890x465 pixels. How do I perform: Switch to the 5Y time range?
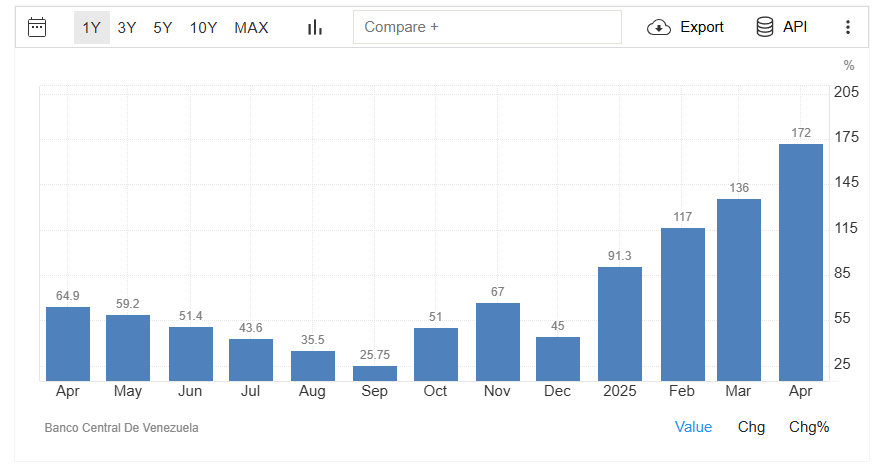coord(163,27)
